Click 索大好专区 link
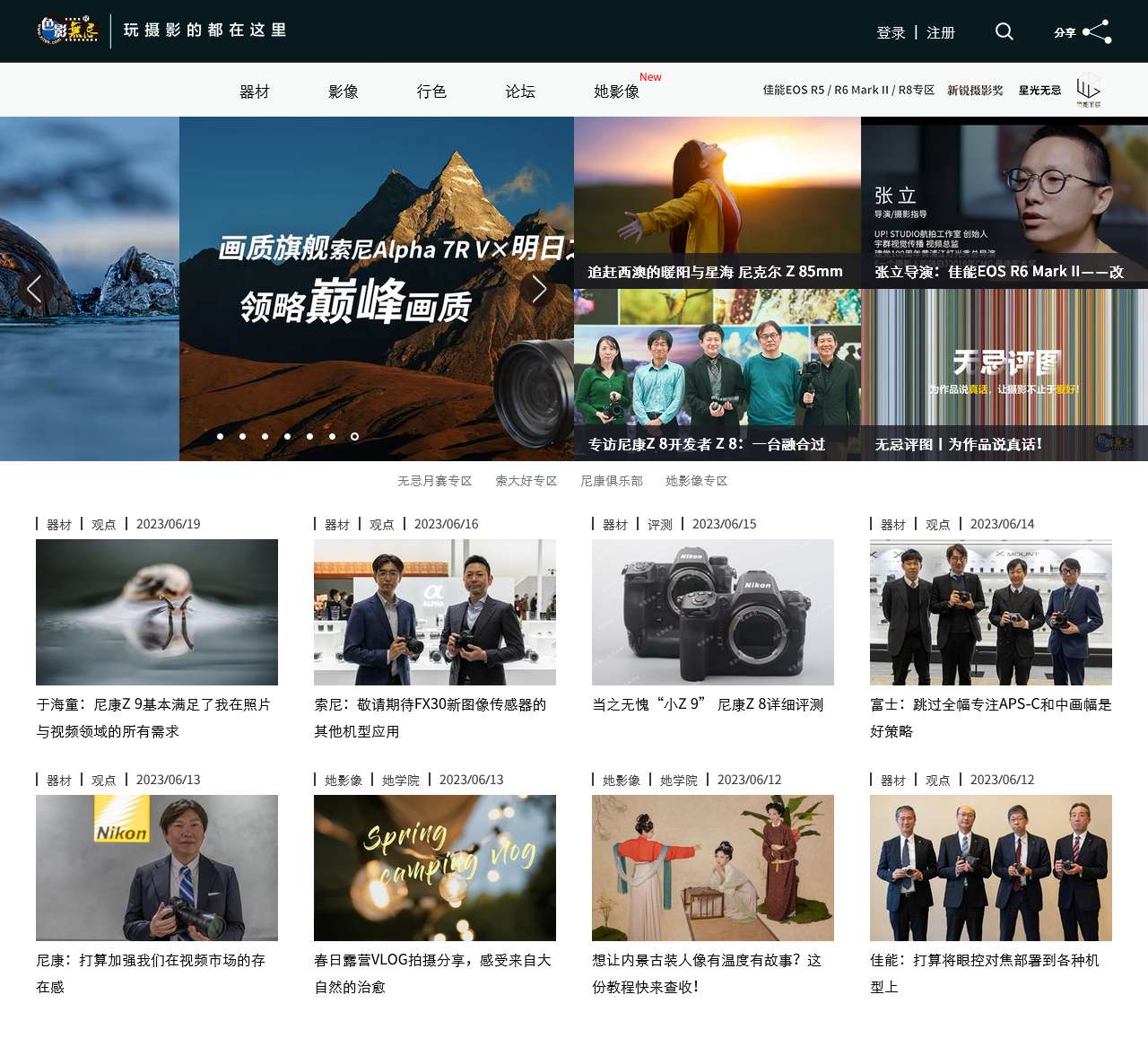This screenshot has width=1148, height=1047. 526,481
